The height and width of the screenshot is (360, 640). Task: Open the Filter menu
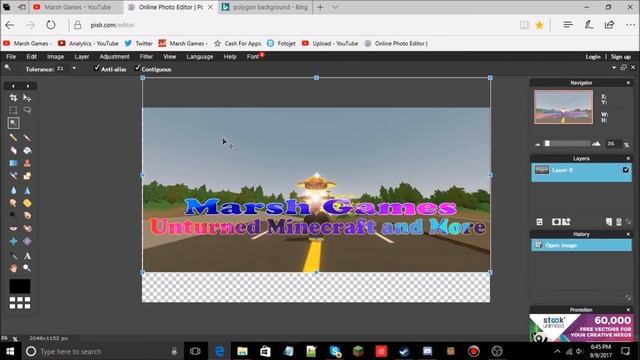[146, 57]
